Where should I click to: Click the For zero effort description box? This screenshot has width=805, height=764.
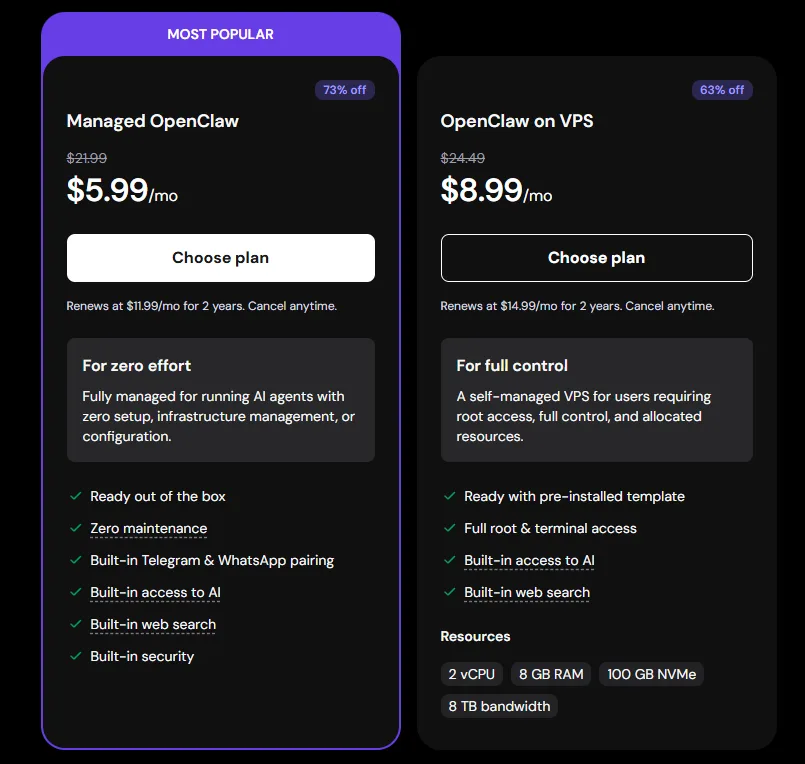220,400
